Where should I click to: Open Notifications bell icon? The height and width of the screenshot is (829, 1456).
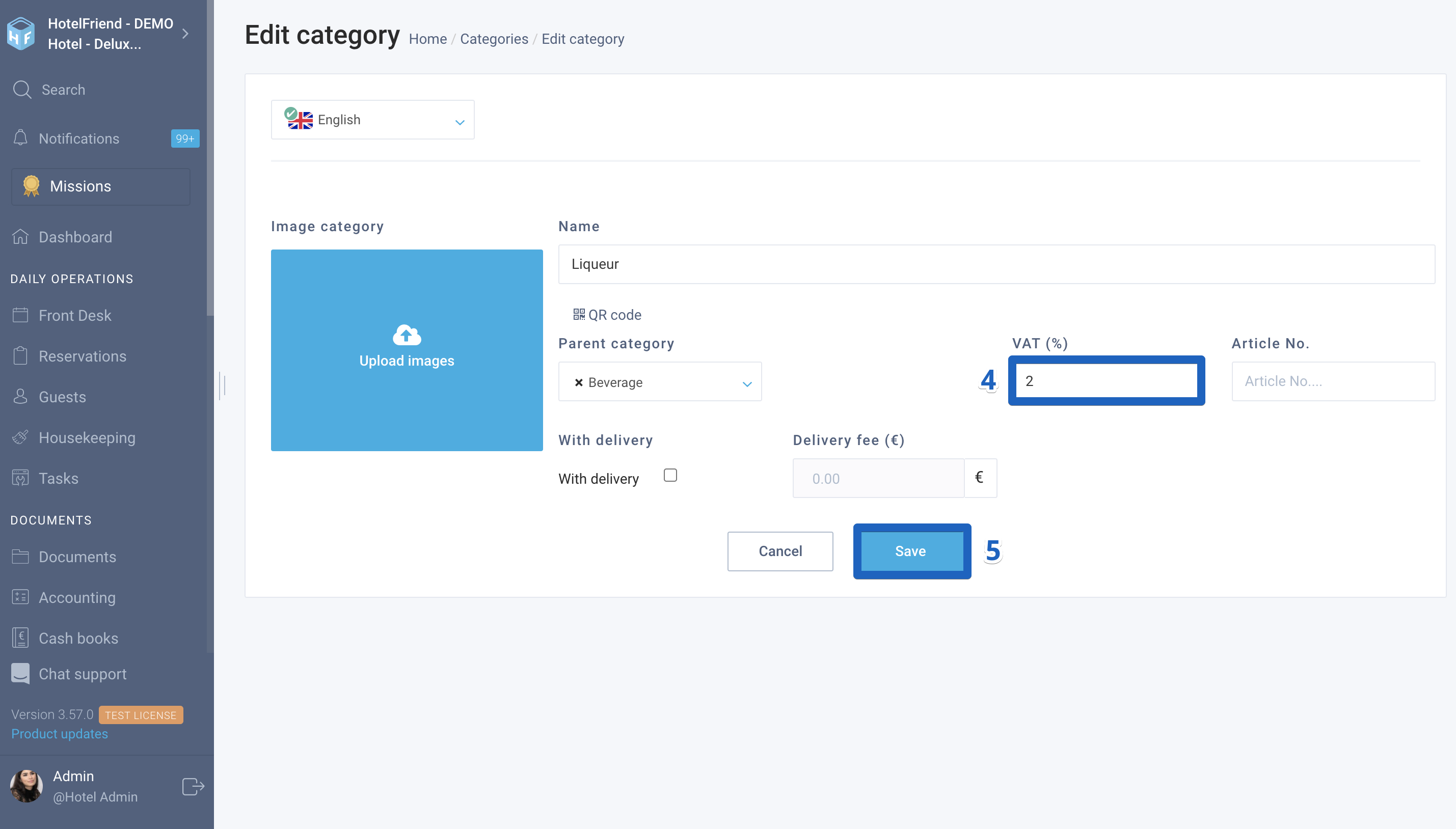click(20, 138)
